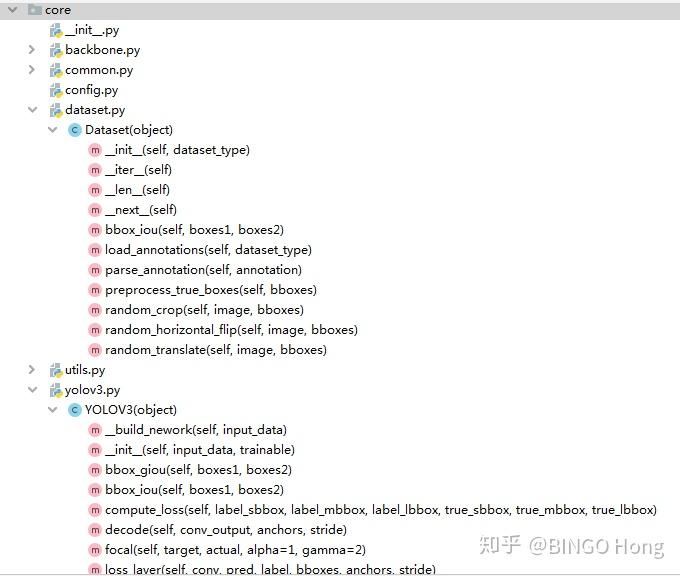Select __iter__(self) method

(x=138, y=170)
